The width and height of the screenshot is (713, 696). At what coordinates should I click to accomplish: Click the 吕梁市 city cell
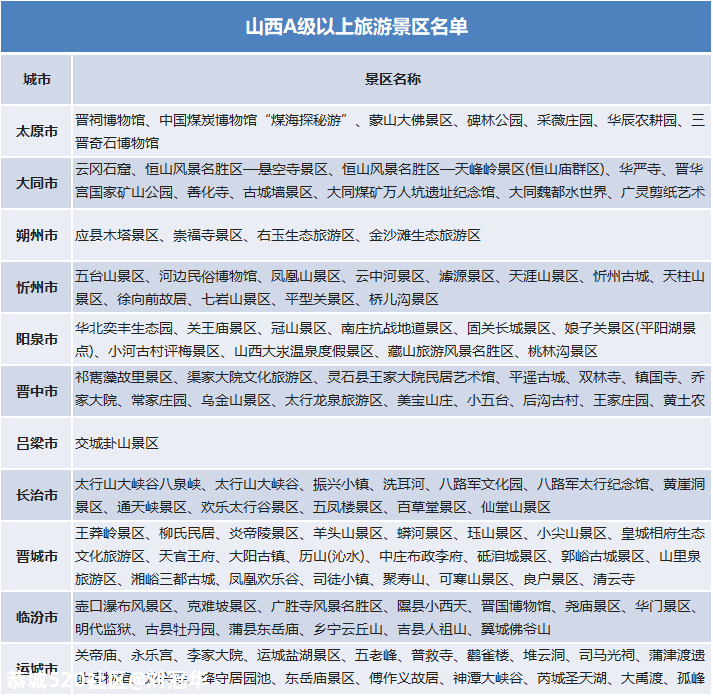(x=36, y=443)
